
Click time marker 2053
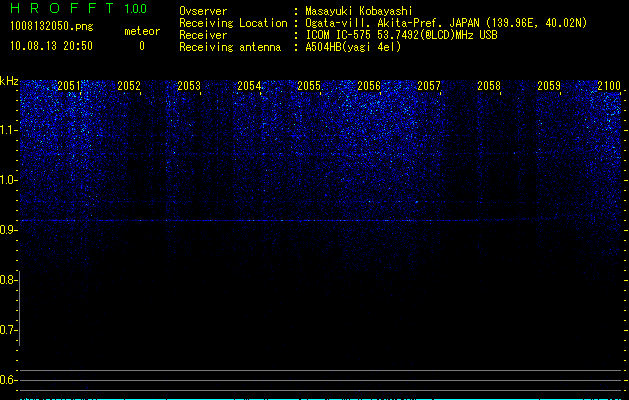pyautogui.click(x=189, y=86)
